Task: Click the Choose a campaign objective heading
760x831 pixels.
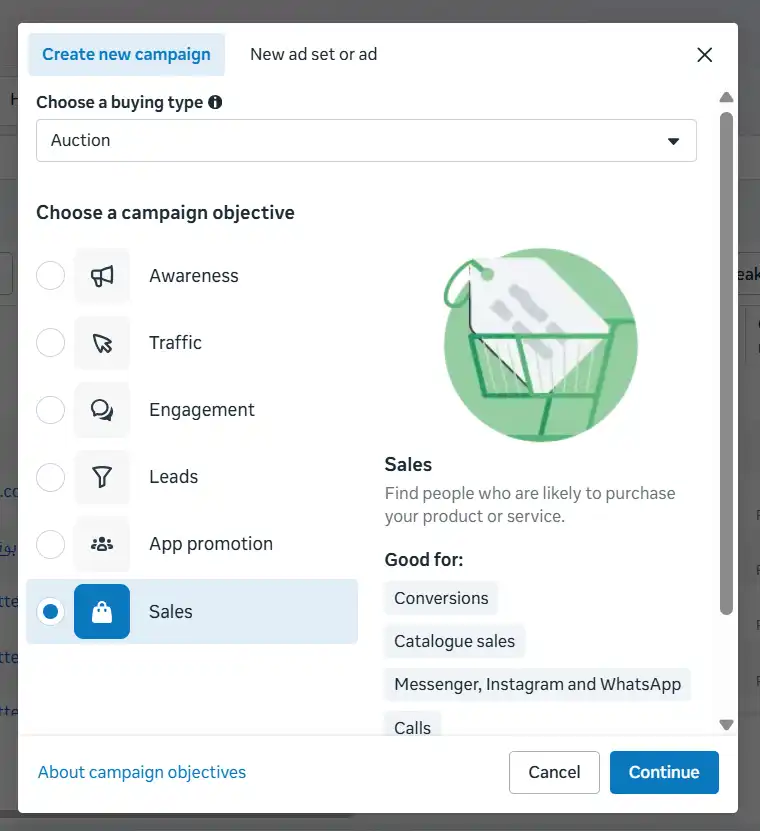Action: pos(165,213)
